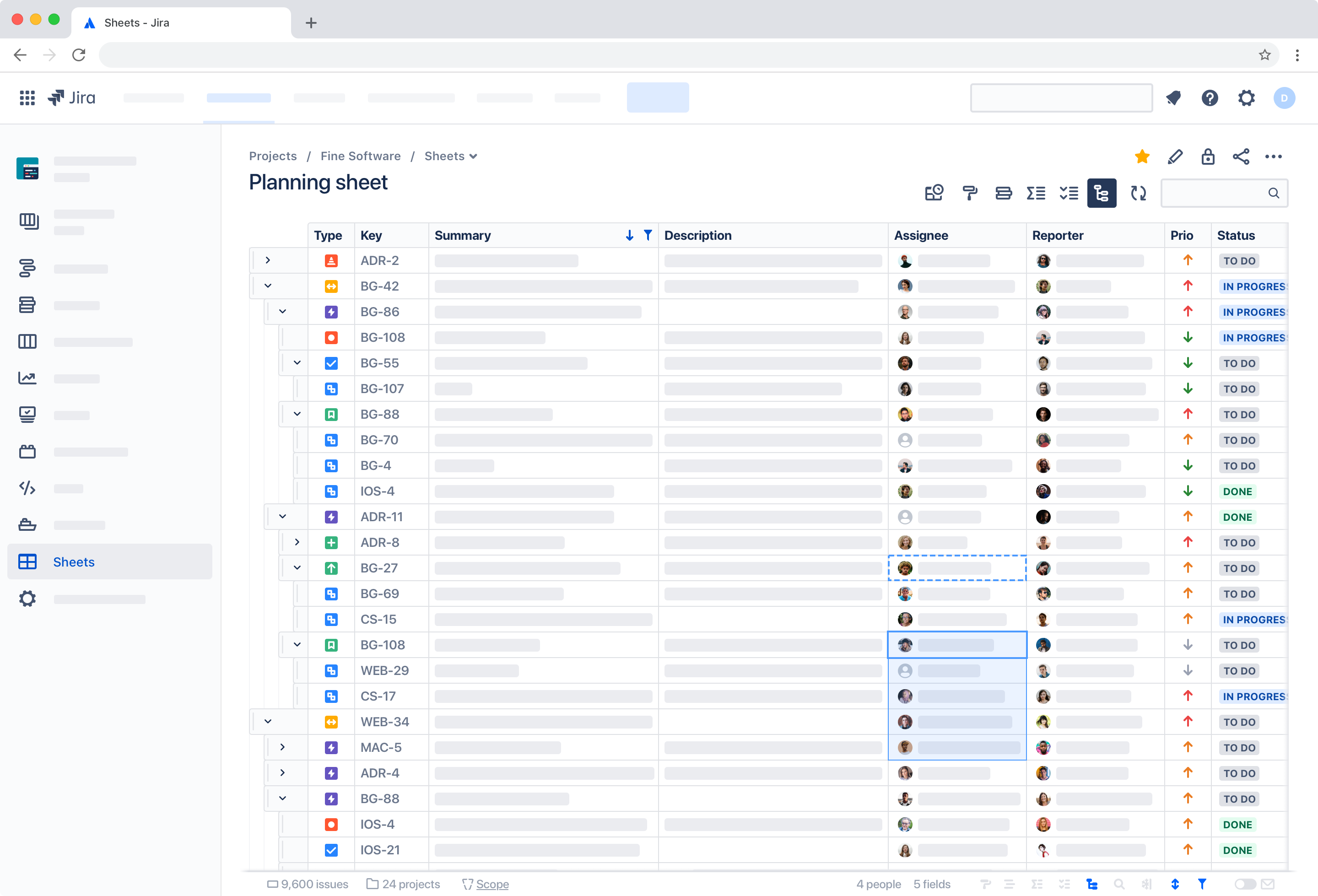Click the share icon
This screenshot has width=1318, height=896.
pos(1241,157)
